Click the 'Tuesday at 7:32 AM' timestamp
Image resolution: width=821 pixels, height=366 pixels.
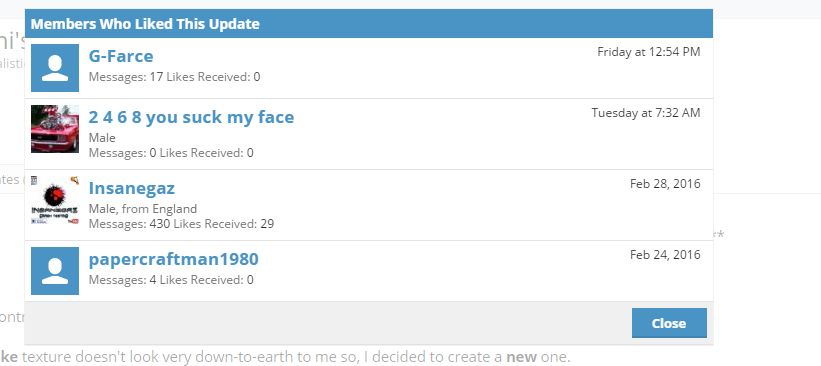[x=646, y=113]
